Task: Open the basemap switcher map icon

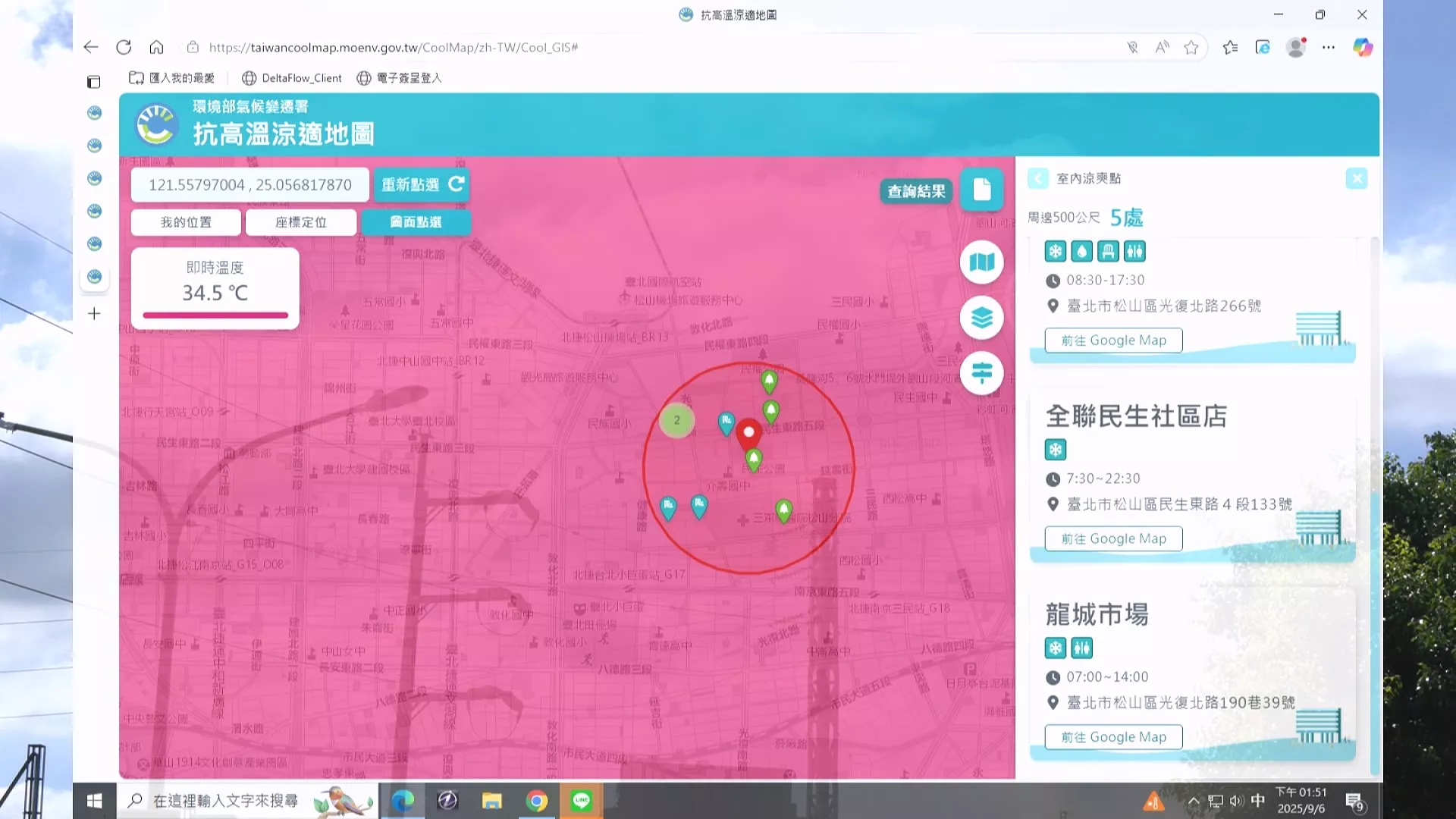Action: (x=981, y=262)
